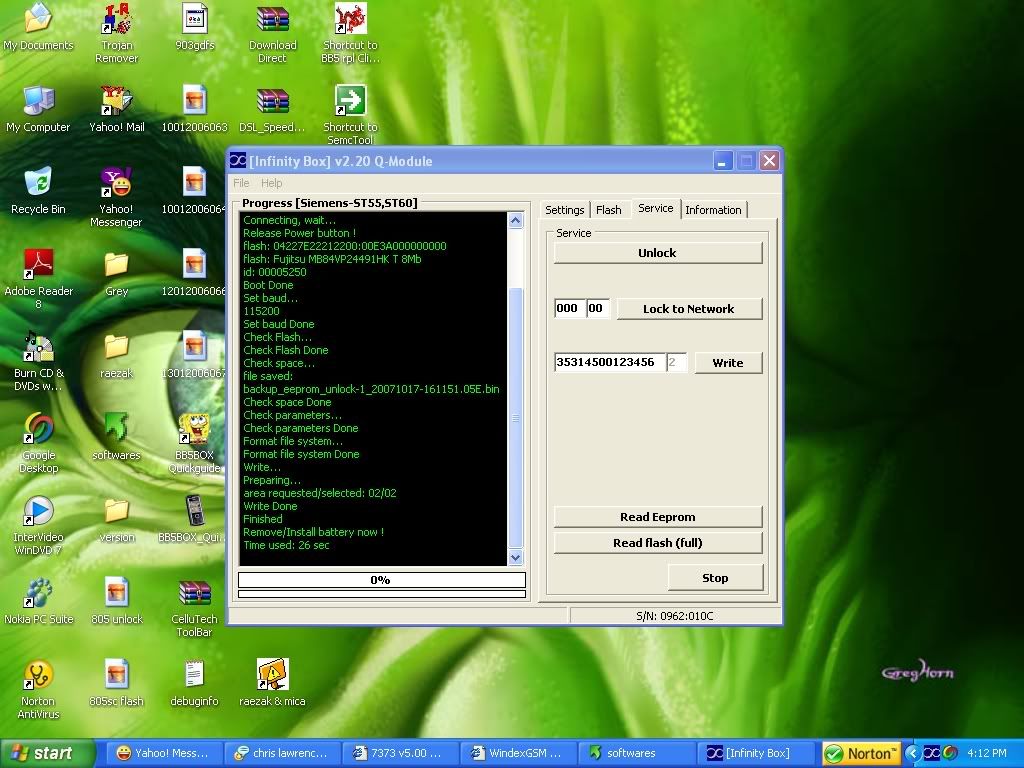Image resolution: width=1024 pixels, height=768 pixels.
Task: Click the backup_eeprom_unlock file name in log
Action: 371,389
